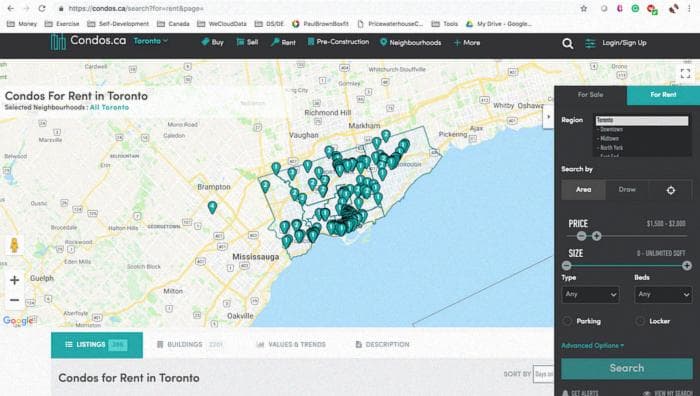Open the Buildings tab
The image size is (700, 396).
[x=190, y=345]
